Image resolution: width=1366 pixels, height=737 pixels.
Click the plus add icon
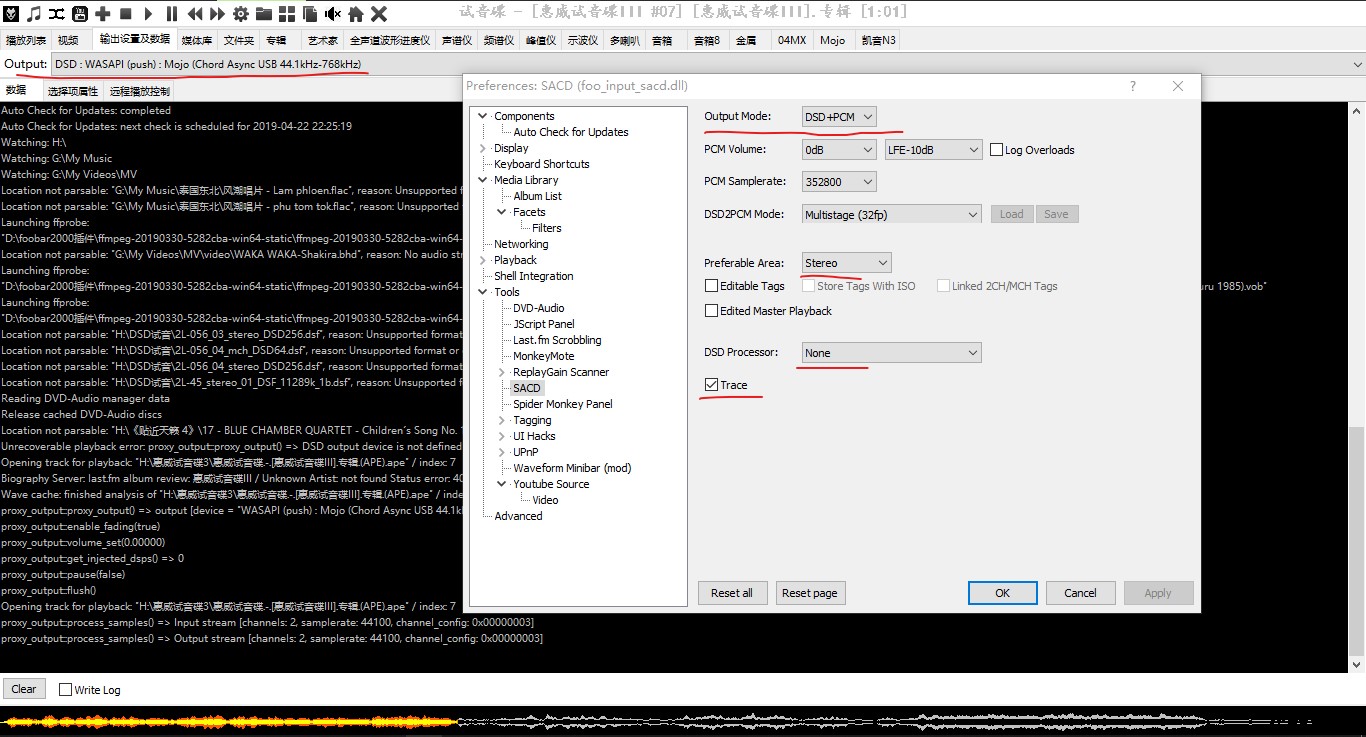pyautogui.click(x=103, y=13)
